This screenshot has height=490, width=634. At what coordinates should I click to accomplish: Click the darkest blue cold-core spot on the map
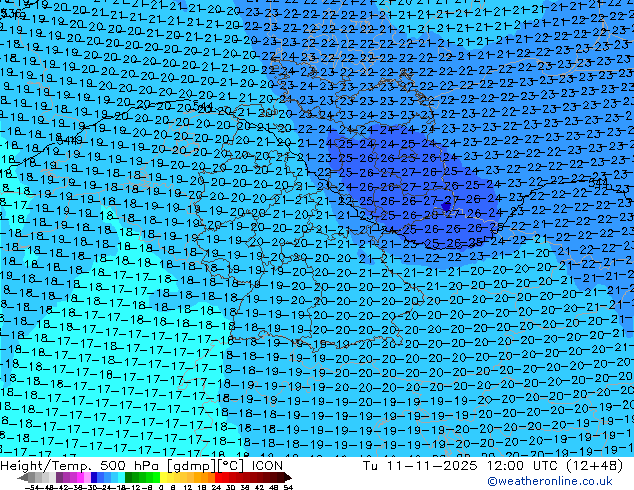(446, 207)
